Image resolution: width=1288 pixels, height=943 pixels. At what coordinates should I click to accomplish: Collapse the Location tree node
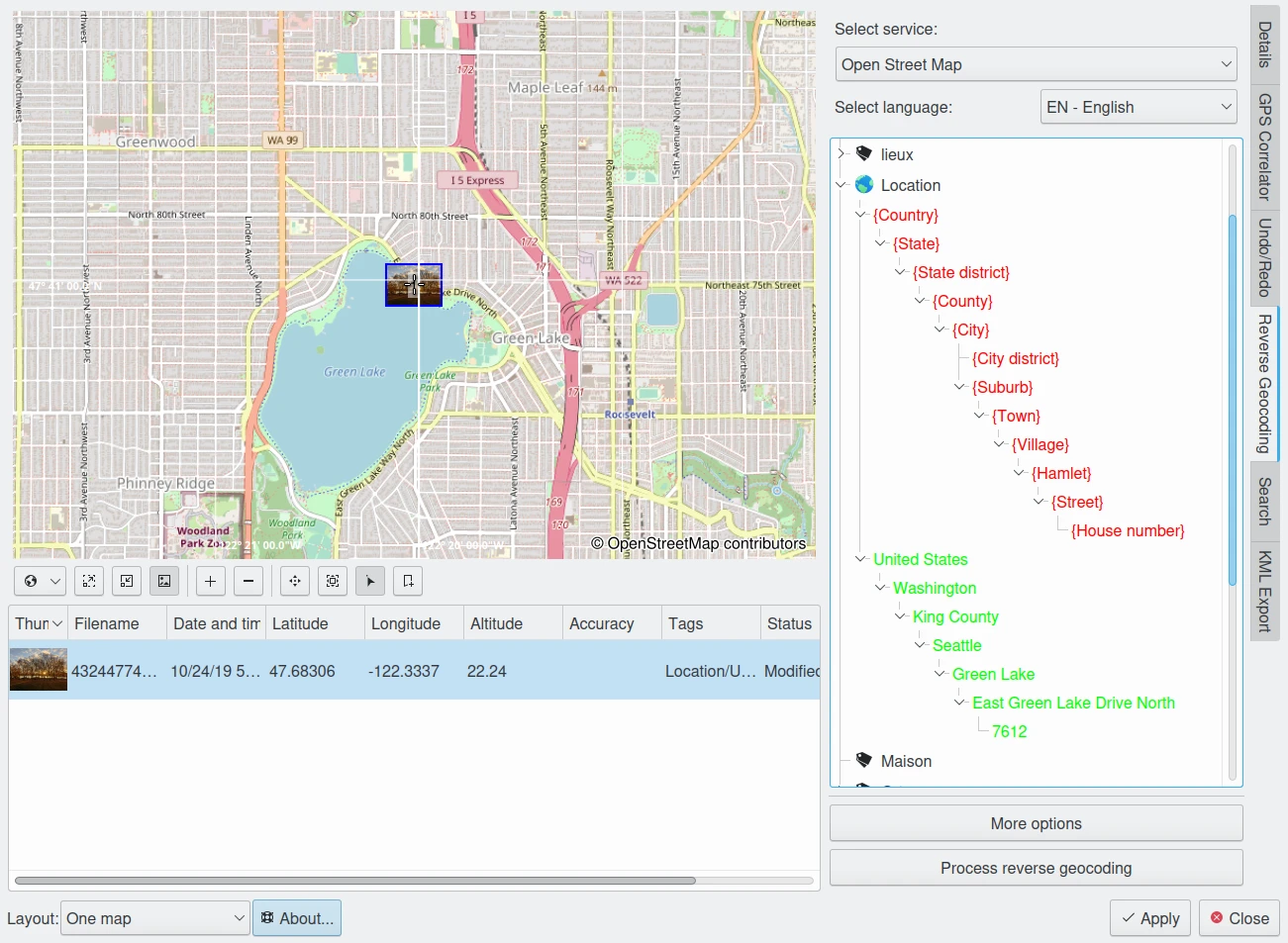842,185
